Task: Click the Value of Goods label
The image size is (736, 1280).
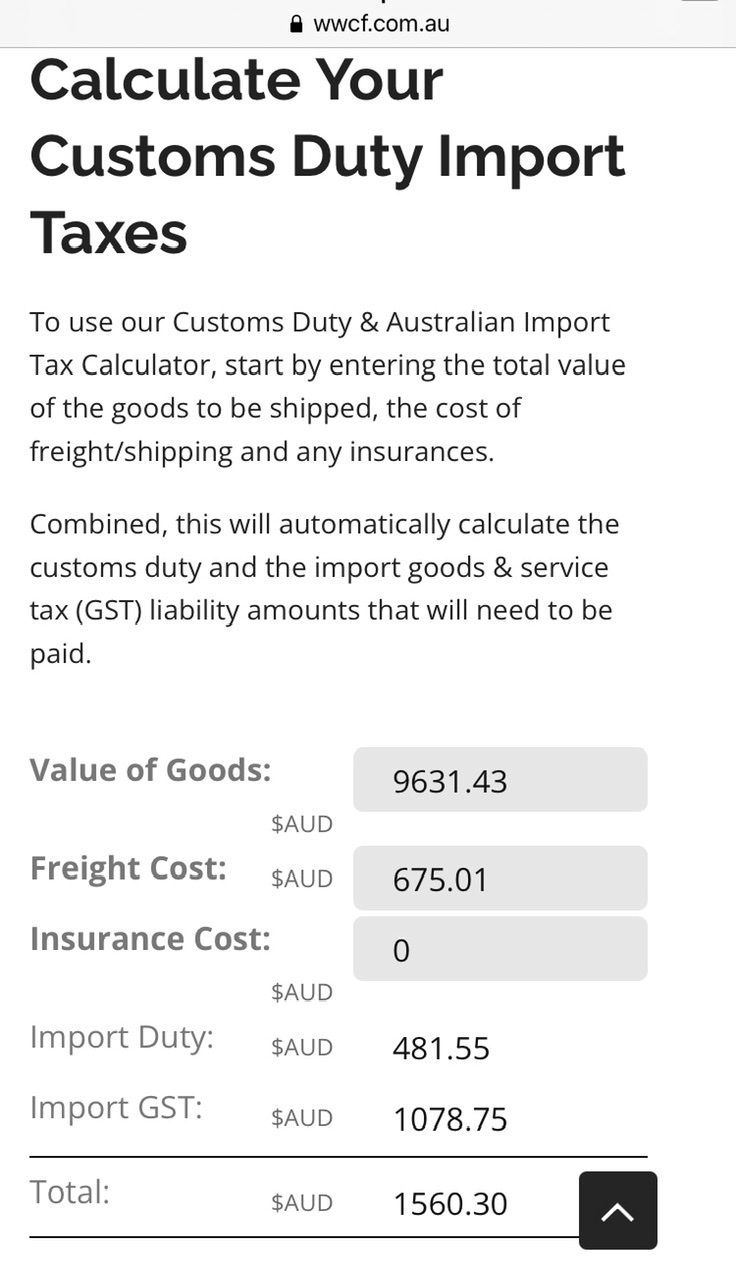Action: click(x=150, y=770)
